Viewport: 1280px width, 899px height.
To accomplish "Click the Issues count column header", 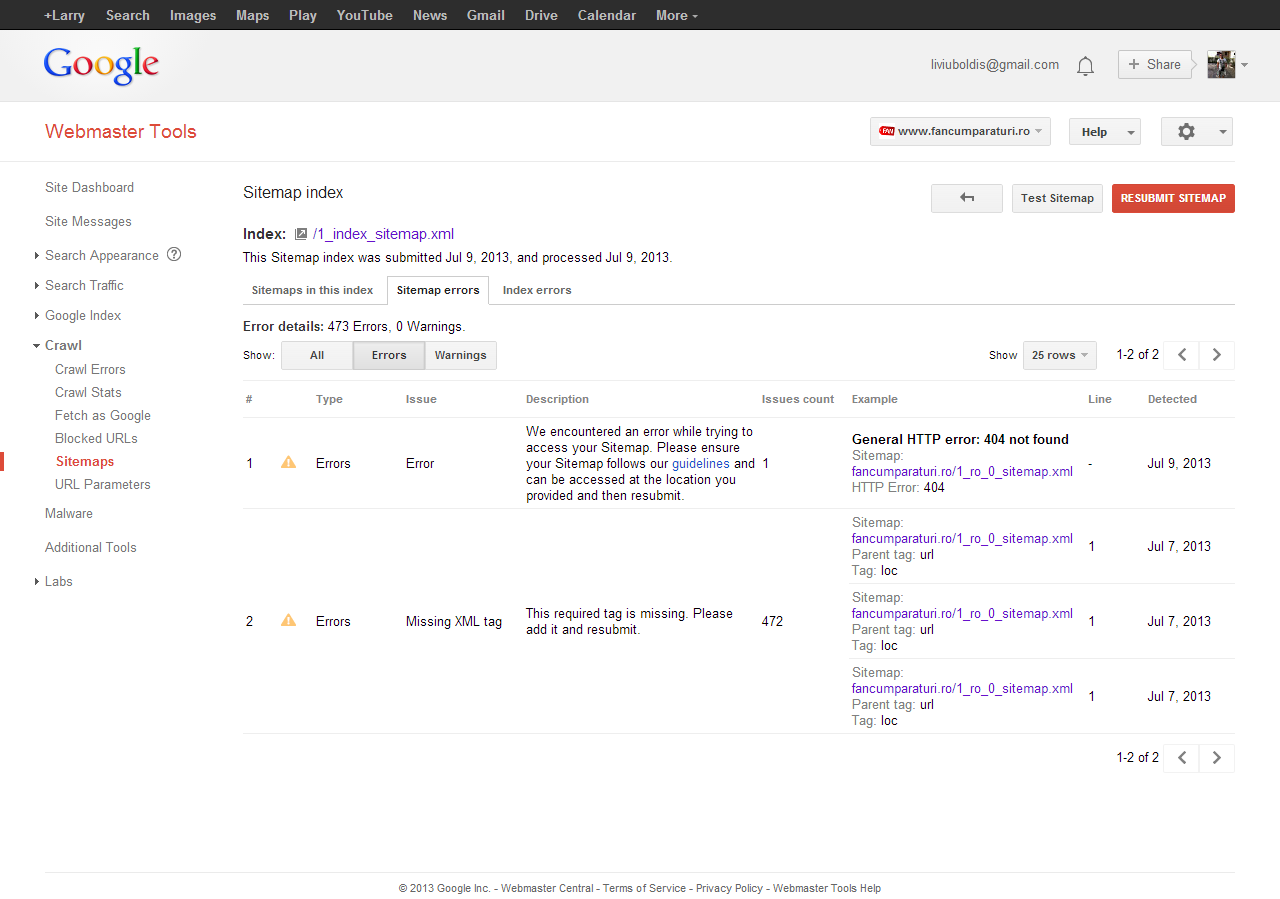I will tap(798, 399).
